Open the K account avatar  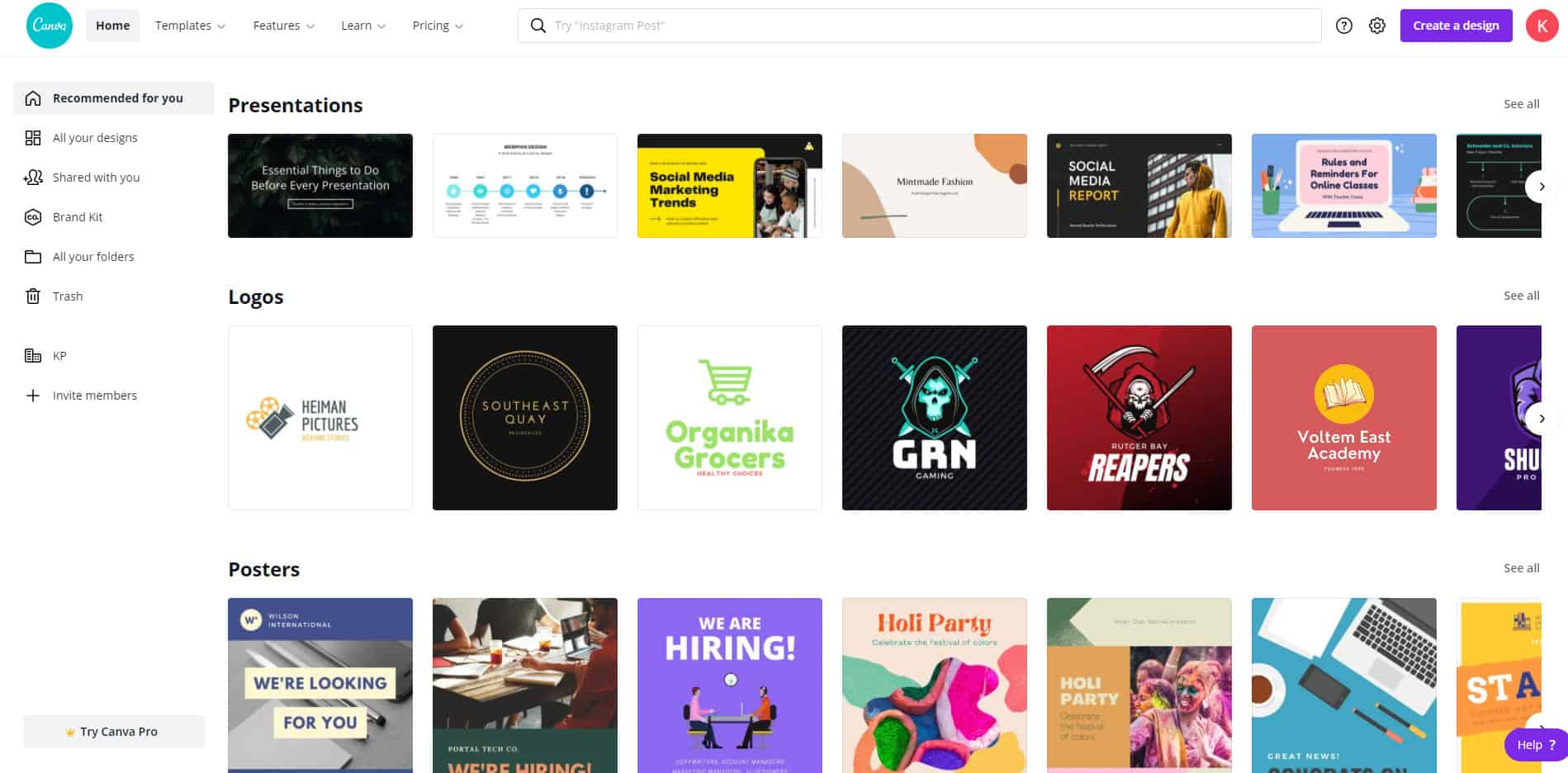(x=1542, y=26)
